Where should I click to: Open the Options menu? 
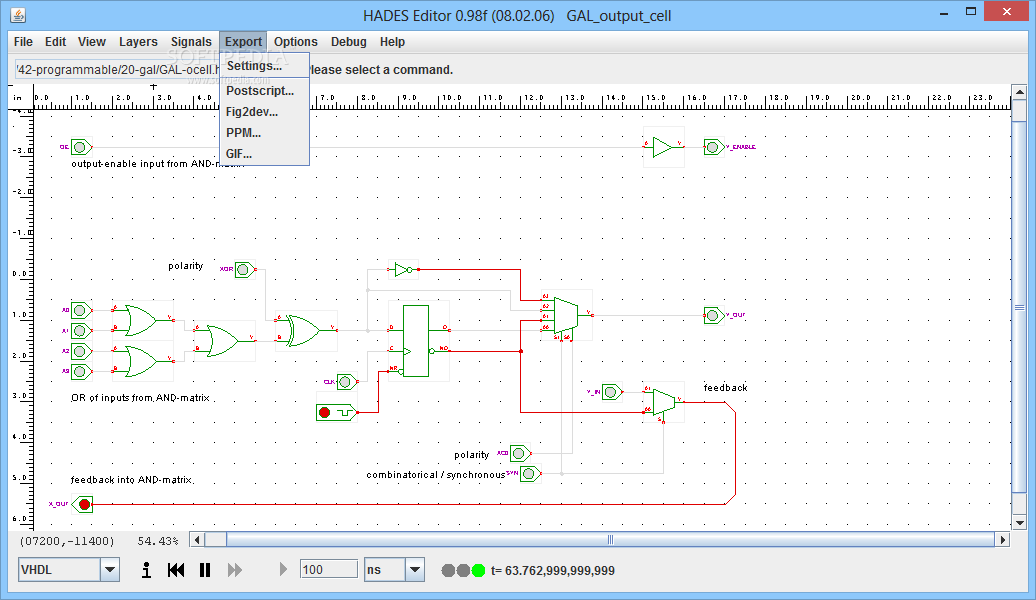pyautogui.click(x=296, y=42)
